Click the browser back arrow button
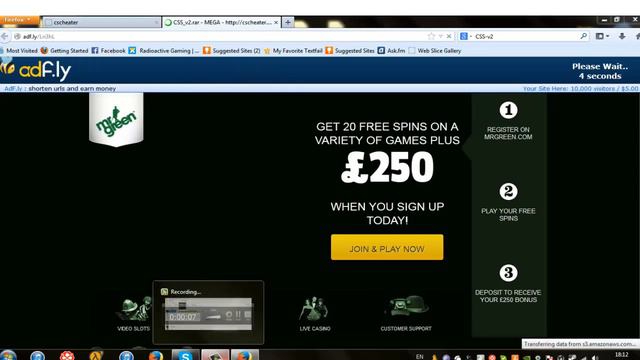This screenshot has width=640, height=360. point(4,36)
